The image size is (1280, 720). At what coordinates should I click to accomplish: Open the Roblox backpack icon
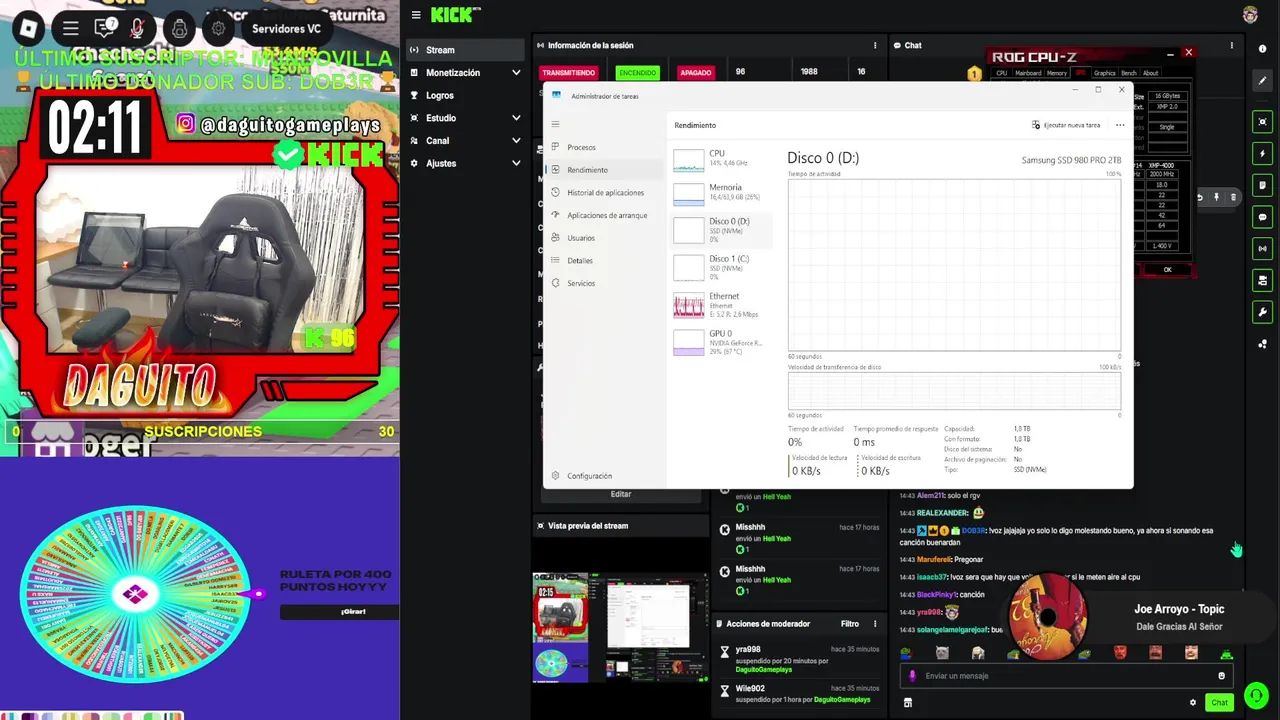pyautogui.click(x=179, y=28)
